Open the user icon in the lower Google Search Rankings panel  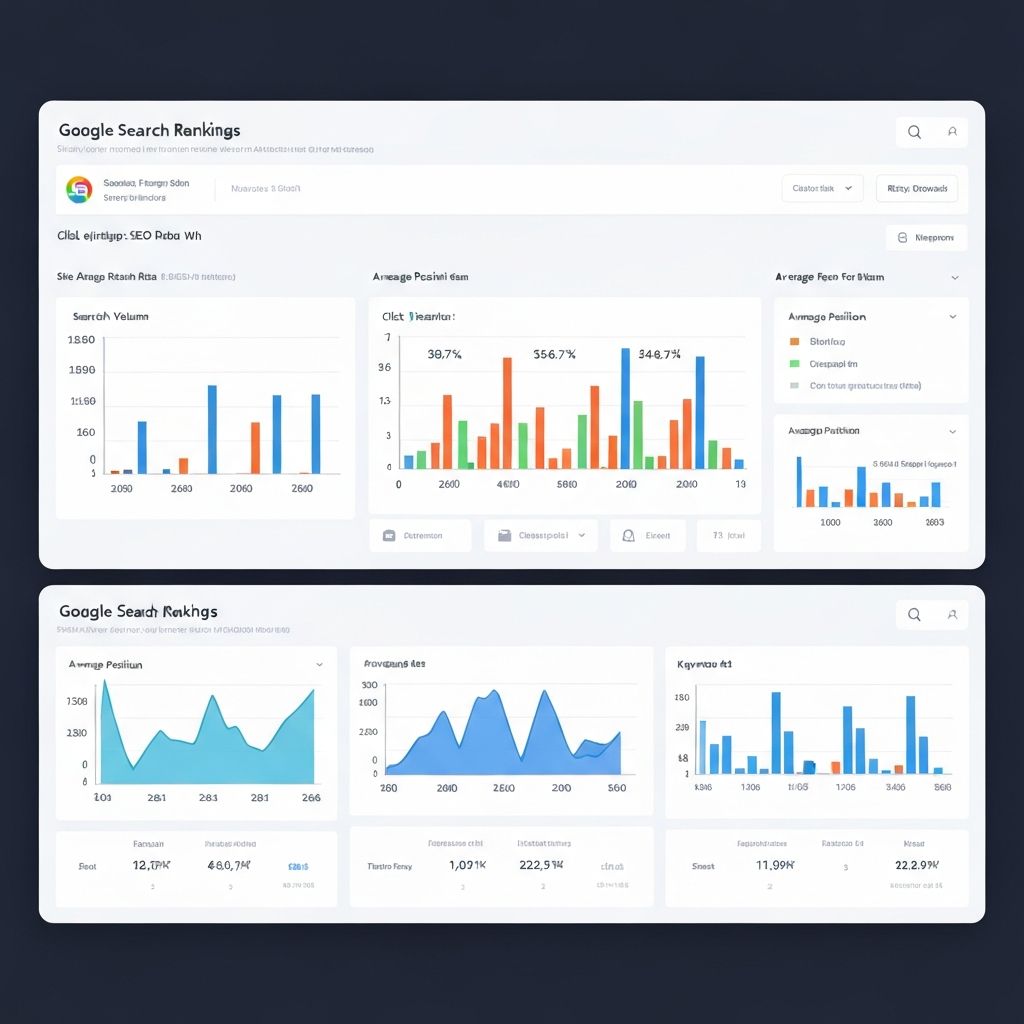point(952,615)
